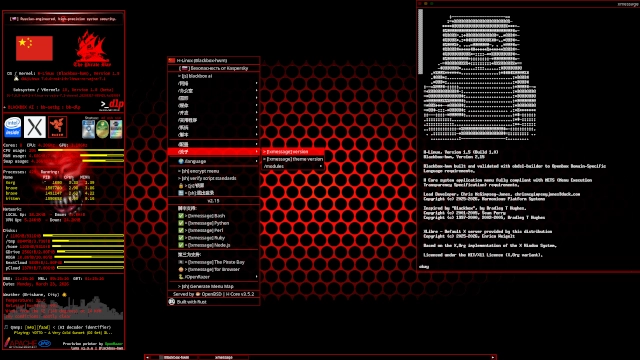Open [xmessage] The Pirate Bay entry
Image resolution: width=640 pixels, height=360 pixels.
pyautogui.click(x=213, y=262)
